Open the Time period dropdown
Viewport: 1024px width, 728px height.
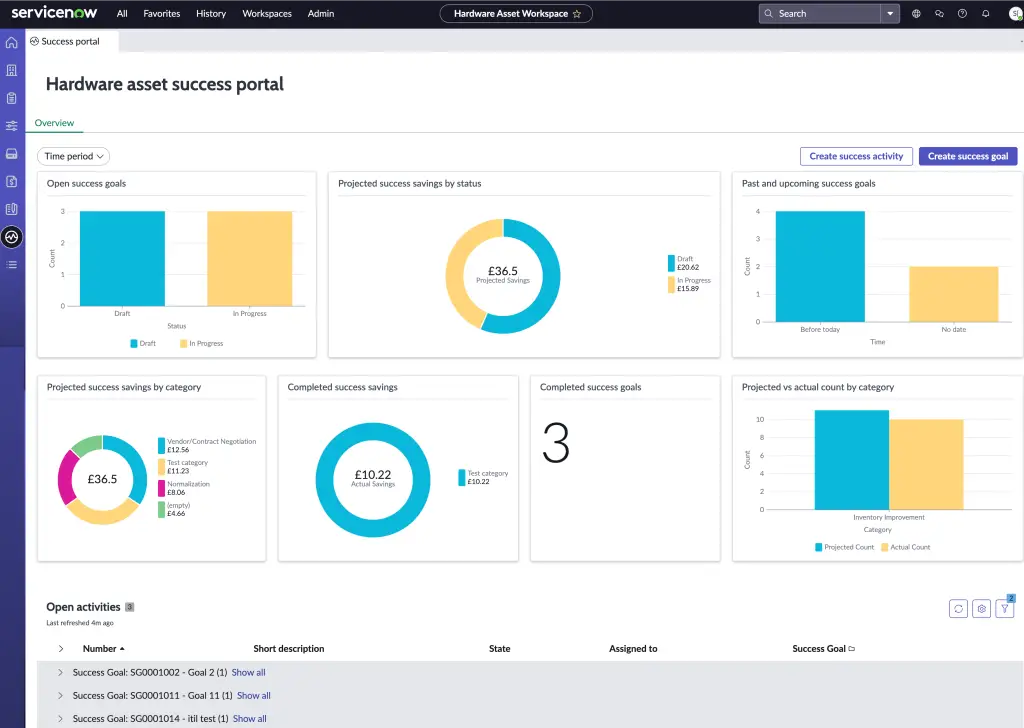pyautogui.click(x=72, y=156)
